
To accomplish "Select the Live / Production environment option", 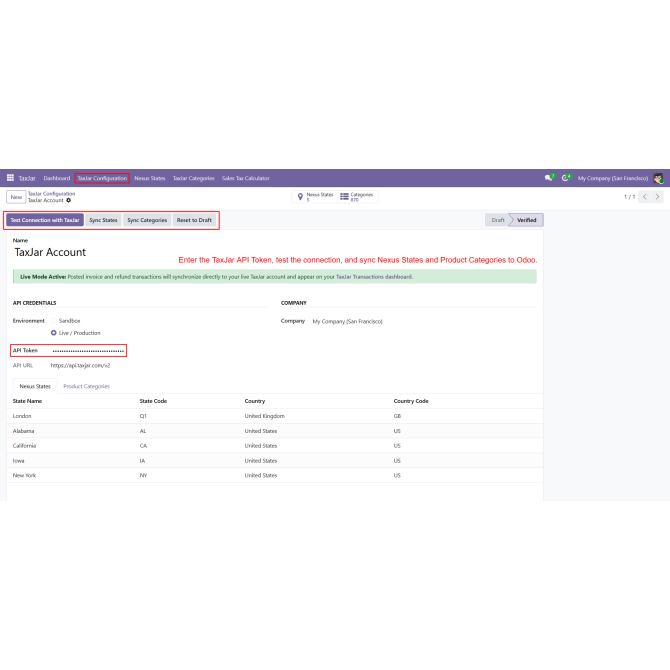I will 54,333.
